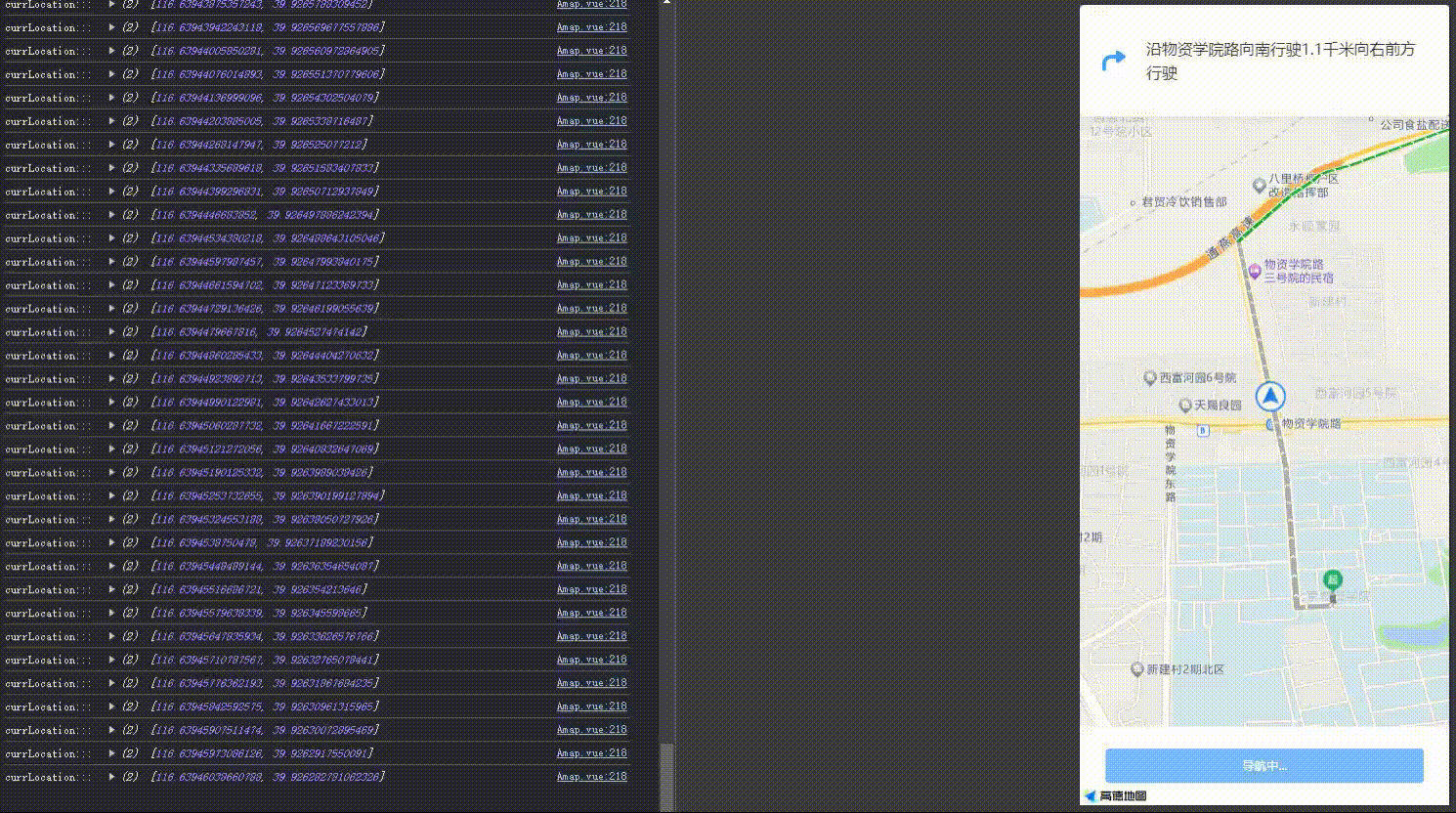Select the 西富河园6号院 POI marker
Viewport: 1456px width, 813px height.
1151,378
